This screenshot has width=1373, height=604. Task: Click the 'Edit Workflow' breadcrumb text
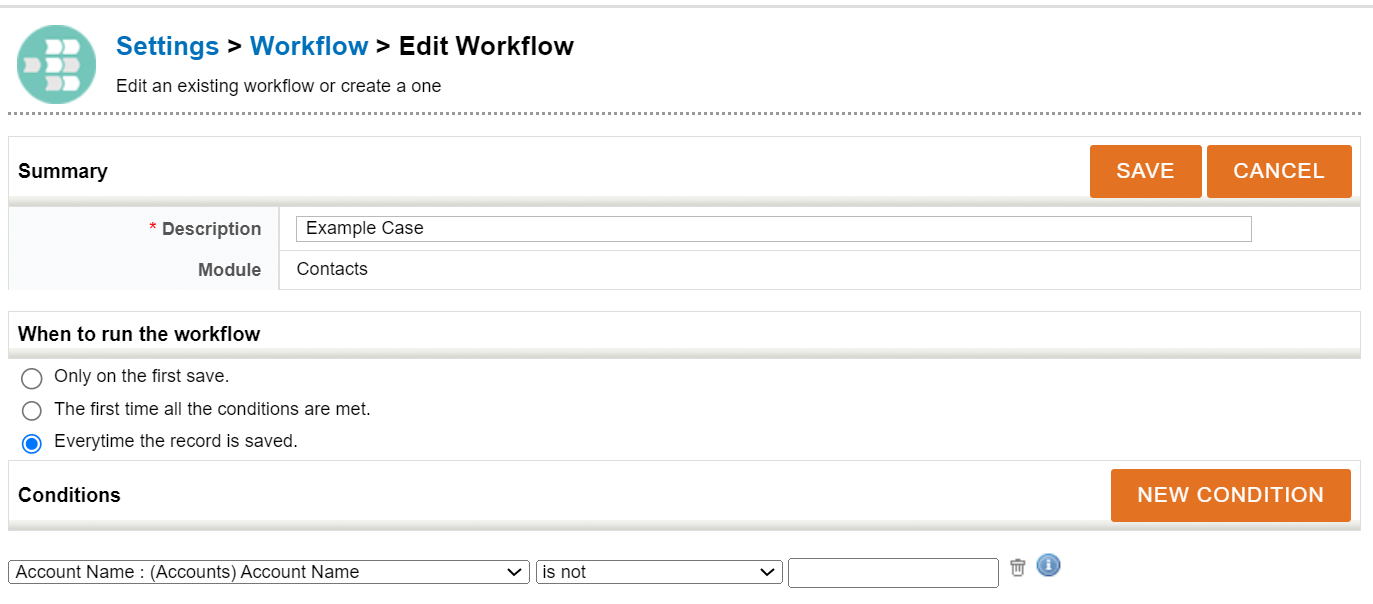tap(486, 46)
